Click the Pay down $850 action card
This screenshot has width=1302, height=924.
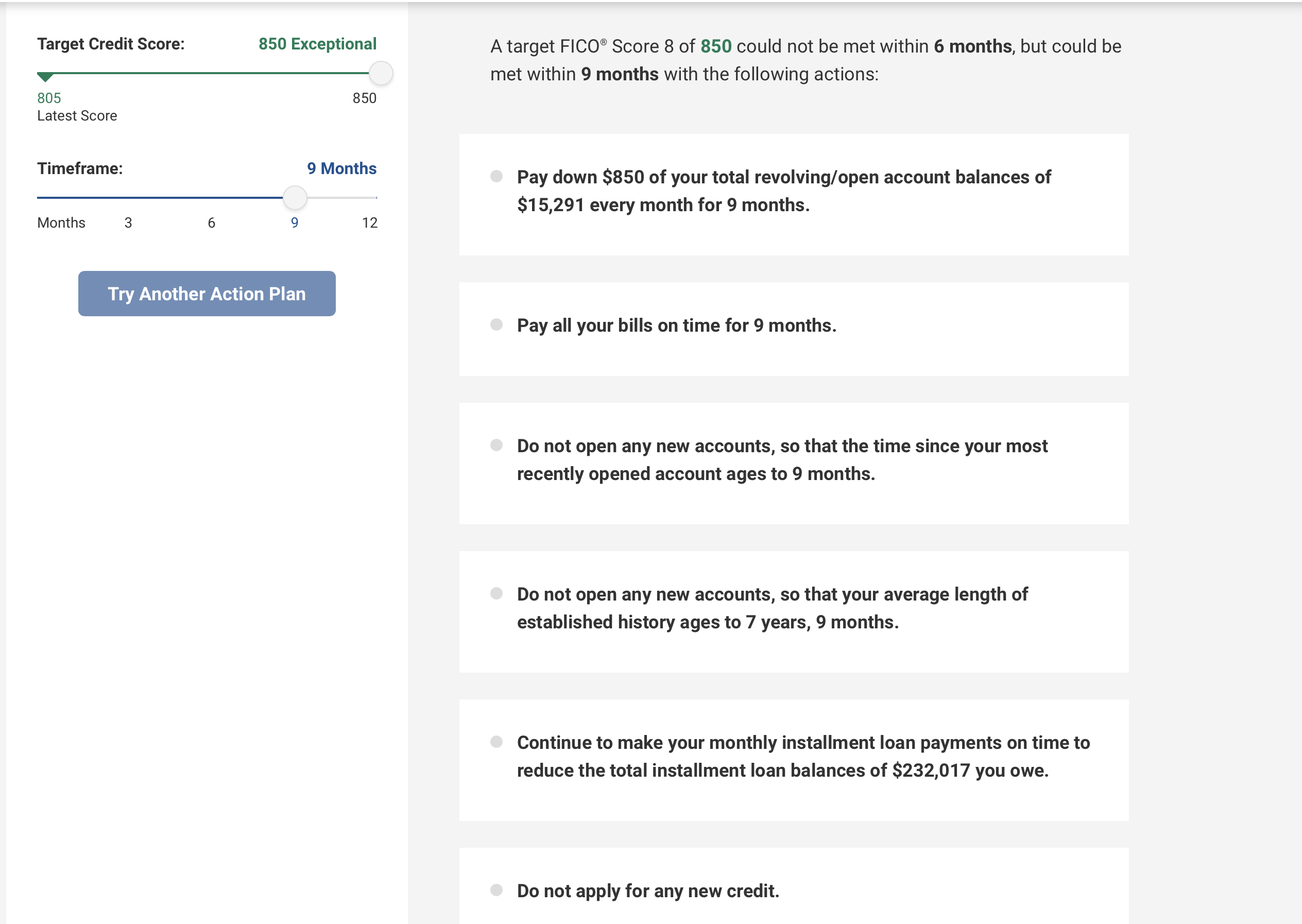click(794, 195)
